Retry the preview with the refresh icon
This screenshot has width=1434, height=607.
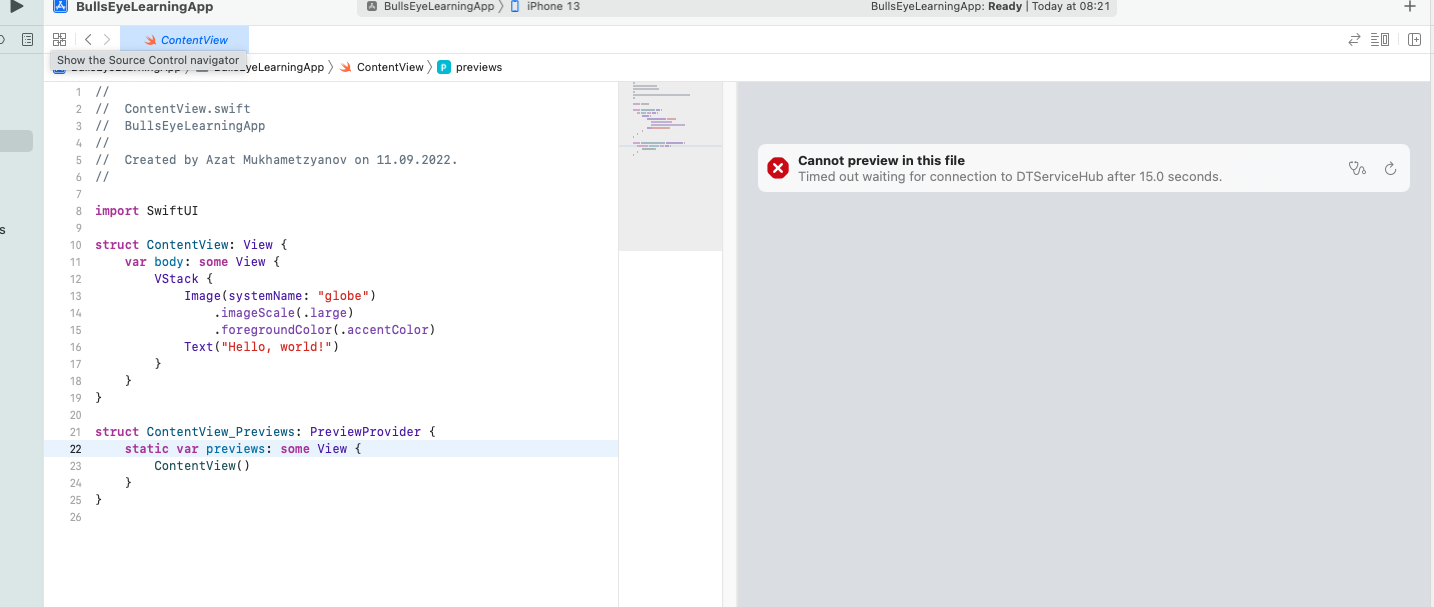[1390, 168]
